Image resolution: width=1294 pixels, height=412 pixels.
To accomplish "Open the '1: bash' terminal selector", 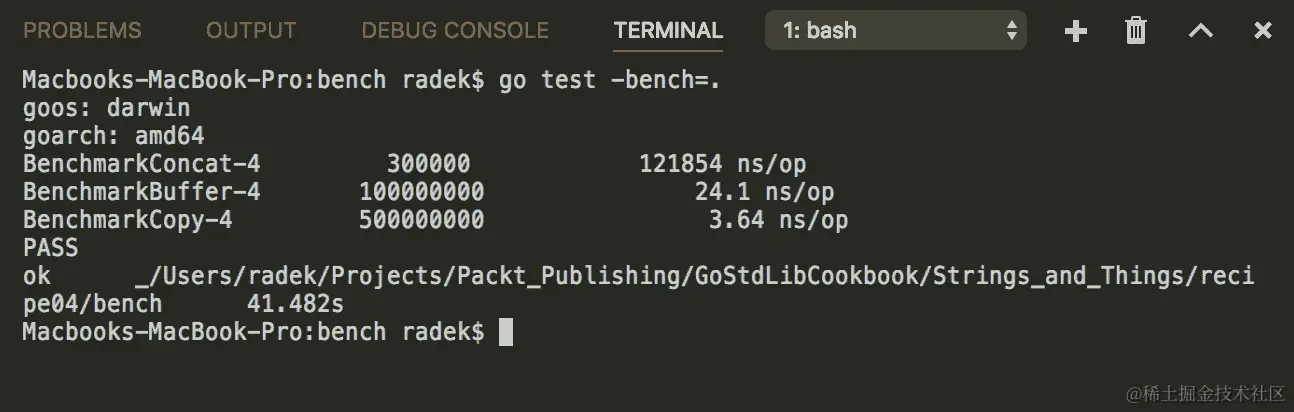I will tap(896, 30).
